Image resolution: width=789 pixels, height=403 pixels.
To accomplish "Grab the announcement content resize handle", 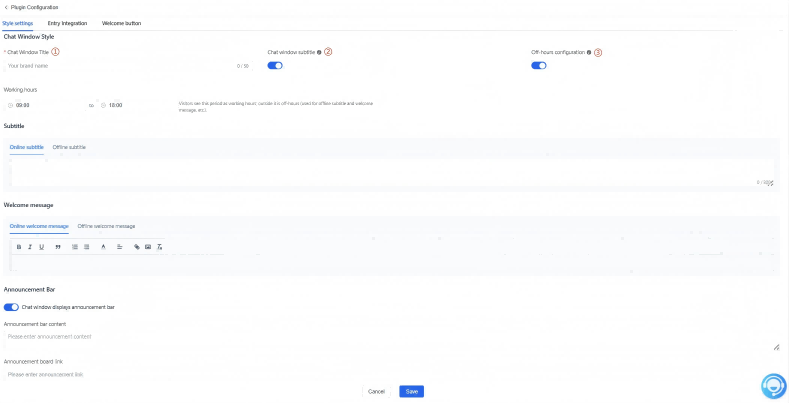I will pos(776,347).
